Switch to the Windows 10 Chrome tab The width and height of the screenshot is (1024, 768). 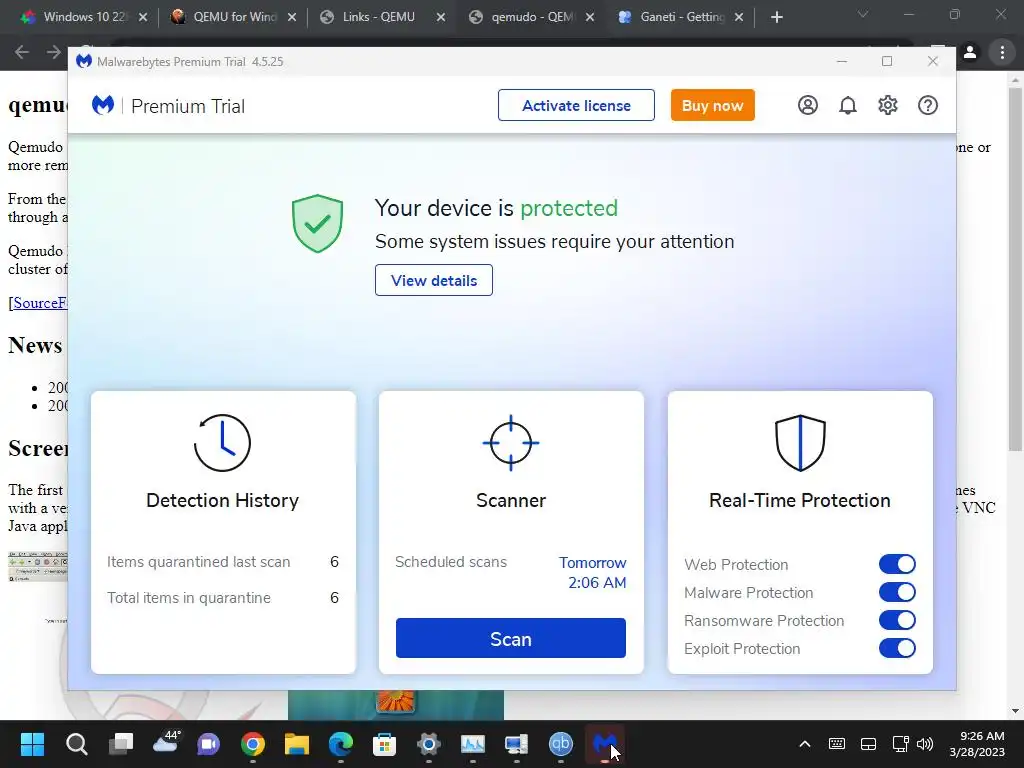[x=84, y=17]
